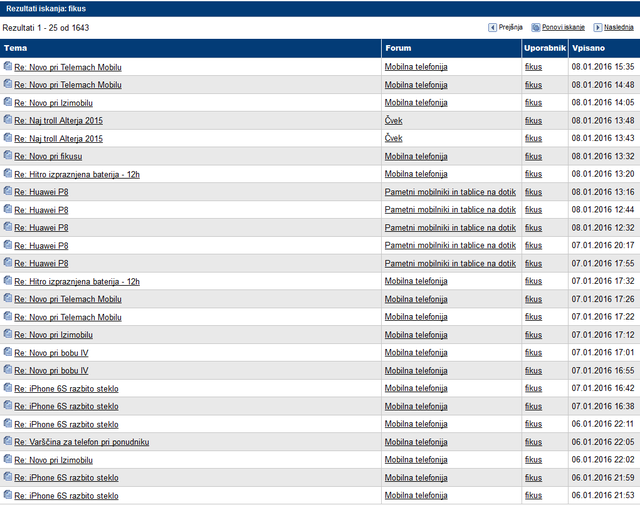Viewport: 640px width, 505px height.
Task: Click the post icon in the 07.01.2016 16:38 row
Action: [x=8, y=405]
